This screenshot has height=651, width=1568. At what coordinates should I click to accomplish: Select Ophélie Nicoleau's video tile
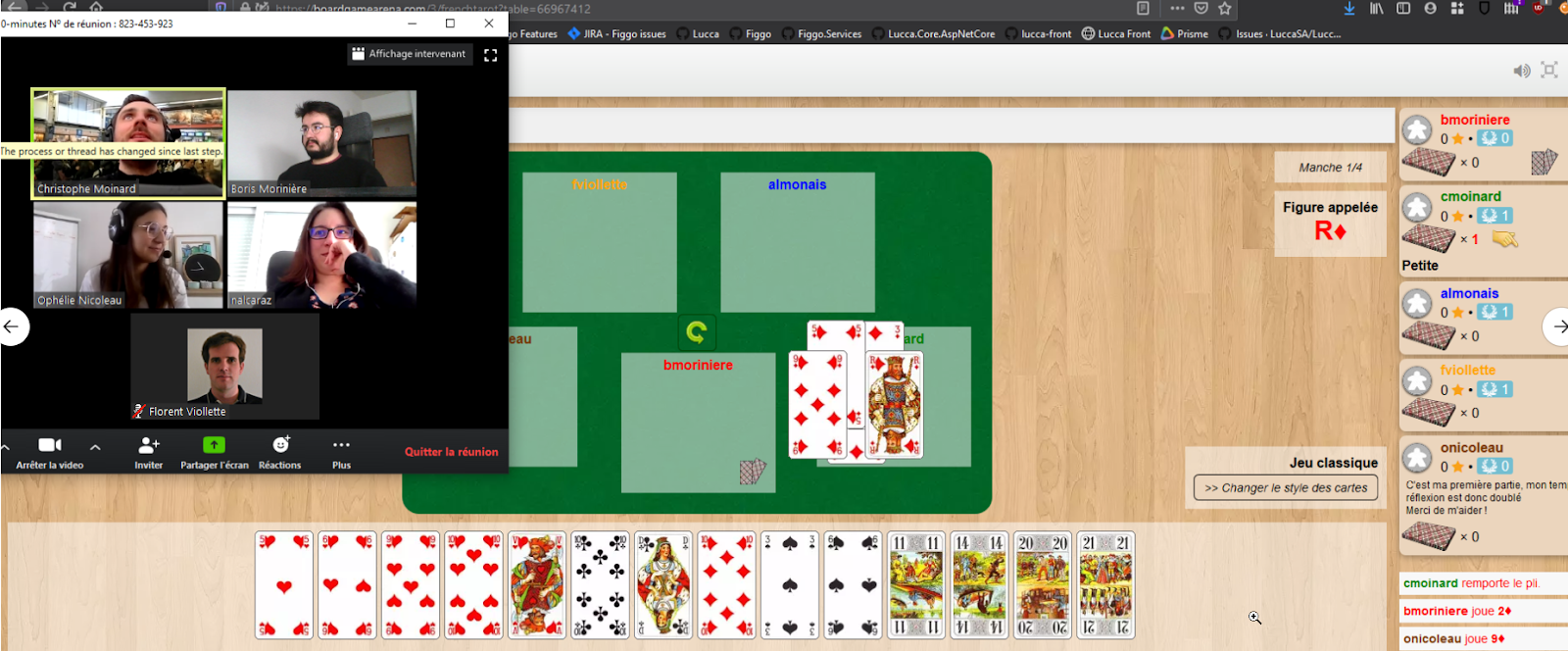pos(128,255)
